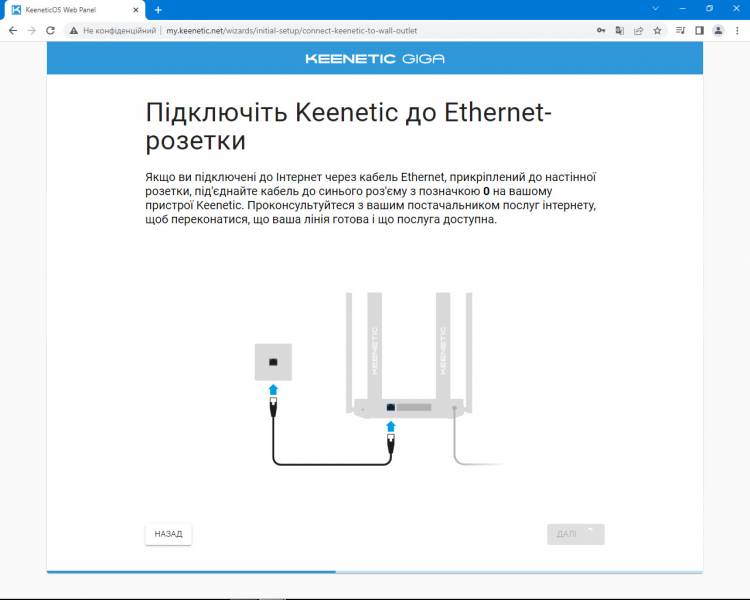Click the router connection illustration
Image resolution: width=750 pixels, height=600 pixels.
[378, 379]
